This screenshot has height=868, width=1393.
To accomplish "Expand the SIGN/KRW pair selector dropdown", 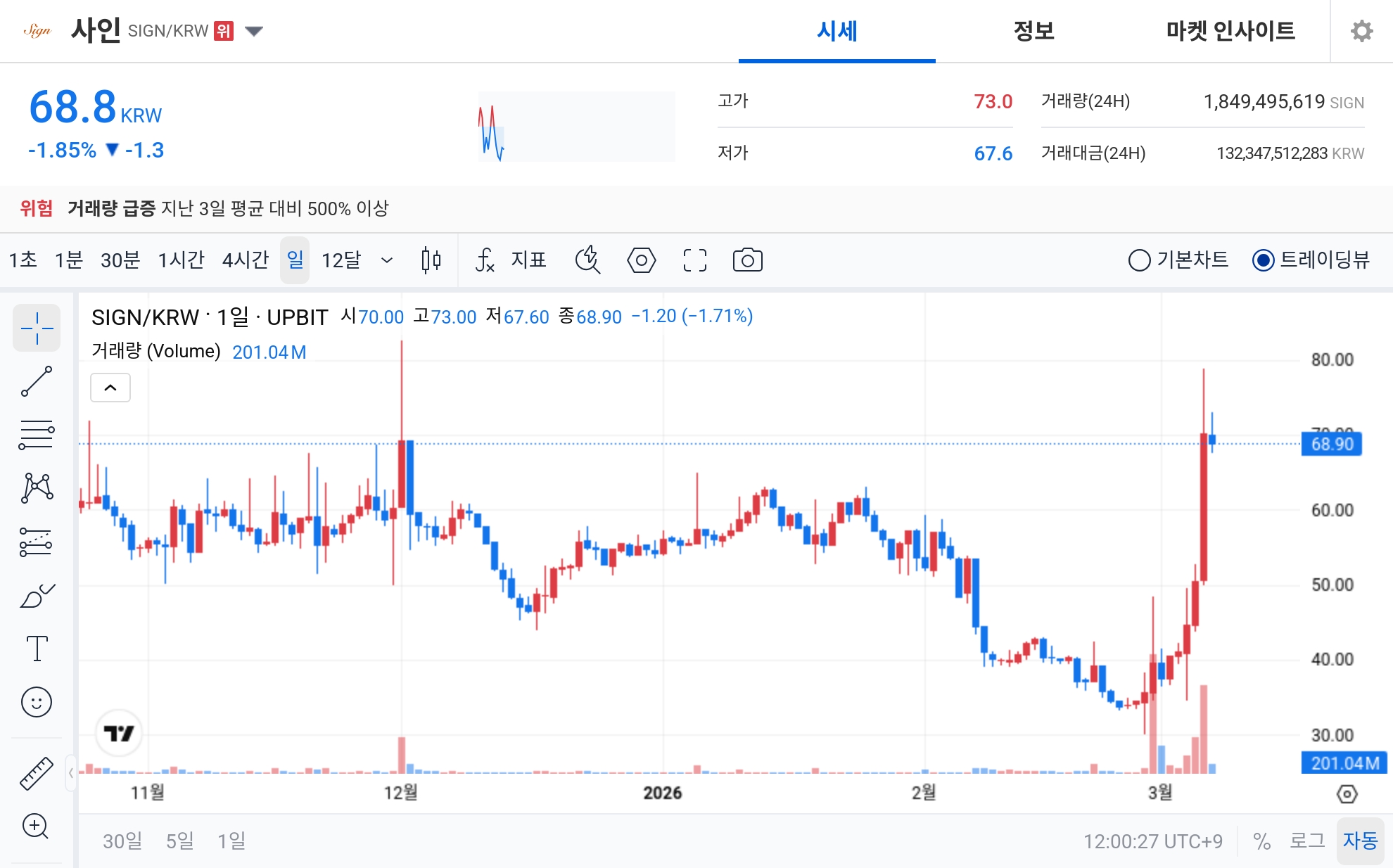I will (x=255, y=31).
